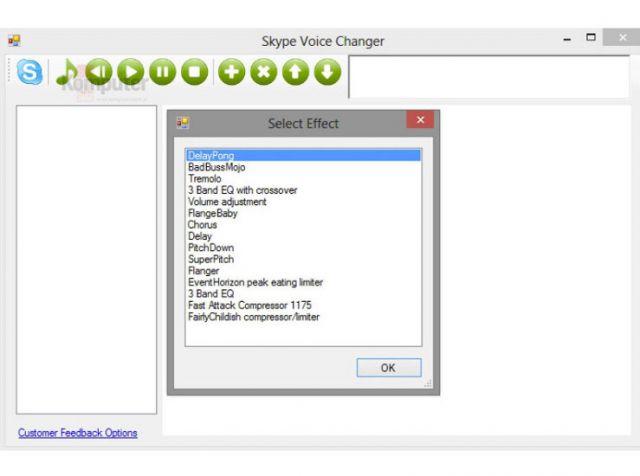
Task: Close the Select Effect dialog
Action: [x=420, y=120]
